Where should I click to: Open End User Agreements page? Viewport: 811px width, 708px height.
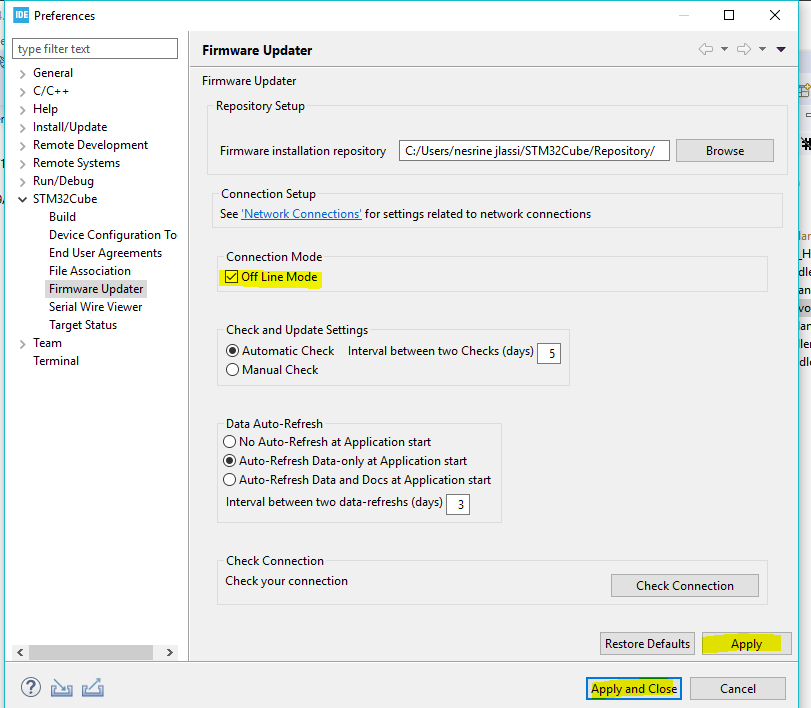click(106, 253)
